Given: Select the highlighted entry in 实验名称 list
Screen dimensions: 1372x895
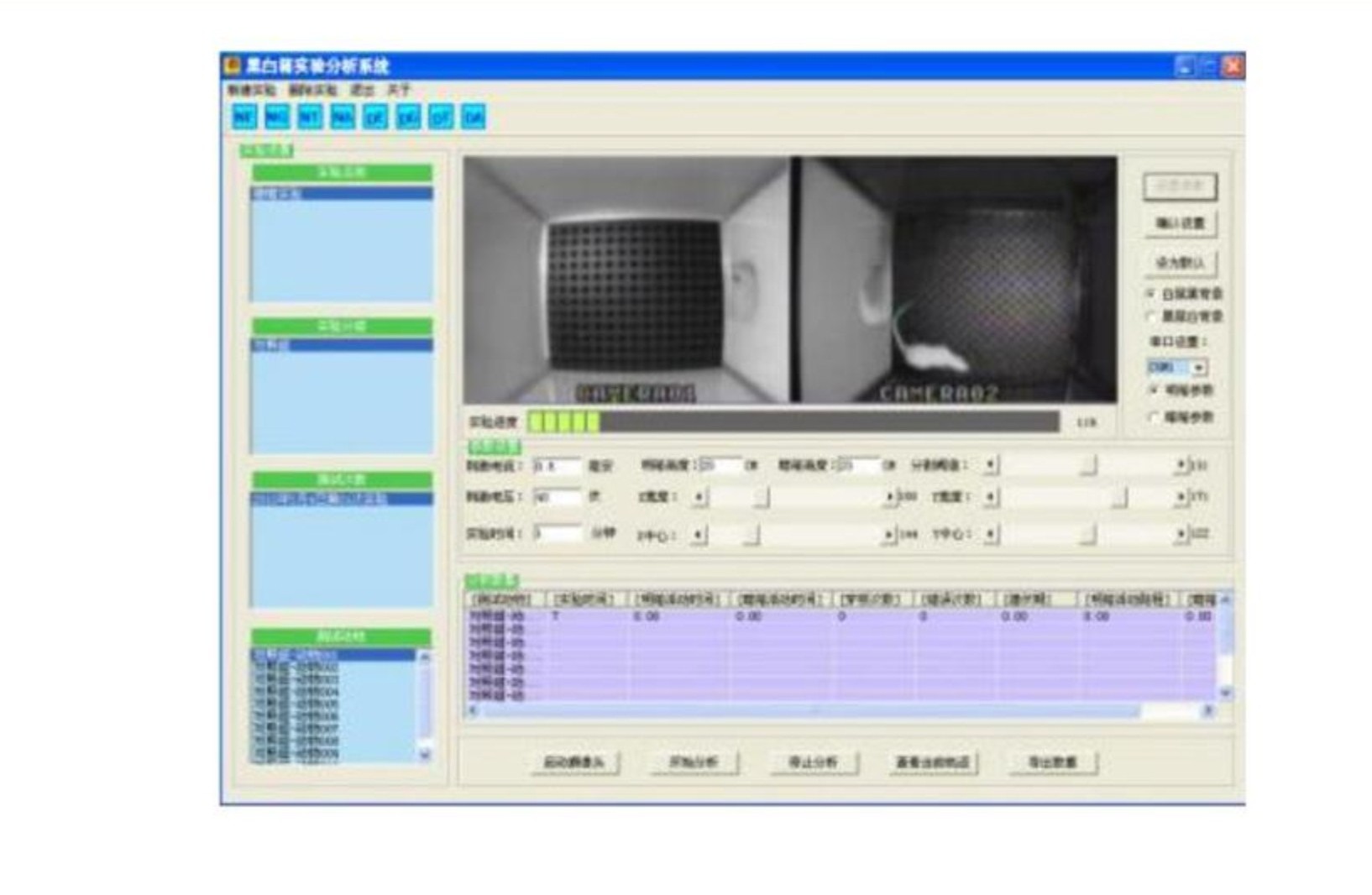Looking at the screenshot, I should point(342,194).
